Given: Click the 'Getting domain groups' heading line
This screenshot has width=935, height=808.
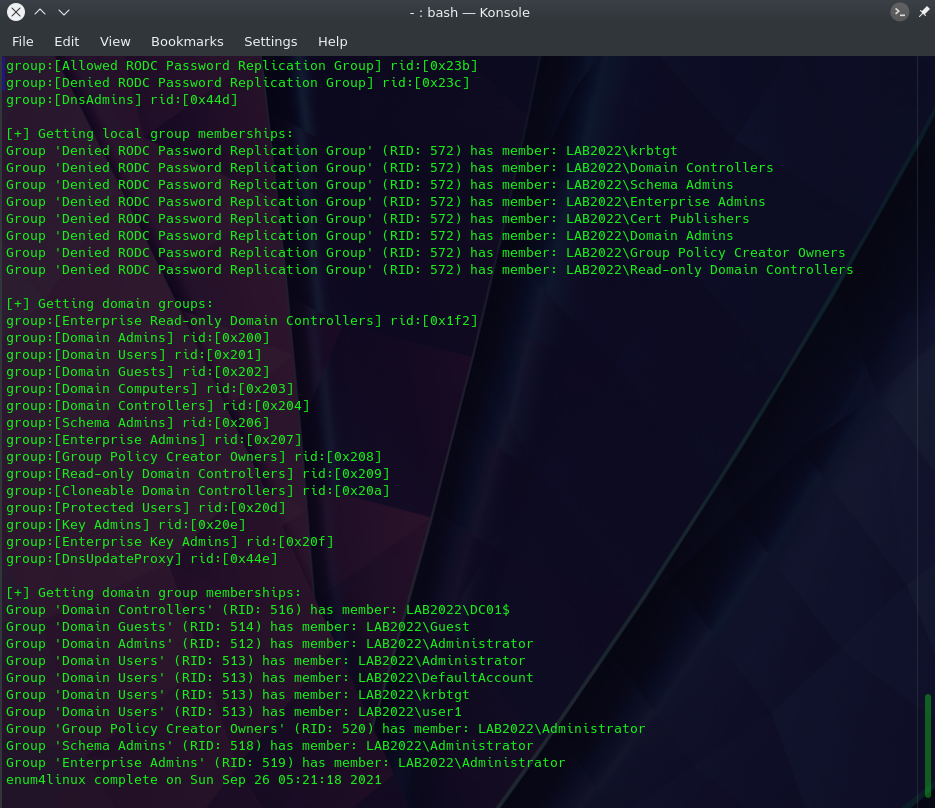Looking at the screenshot, I should click(x=110, y=304).
